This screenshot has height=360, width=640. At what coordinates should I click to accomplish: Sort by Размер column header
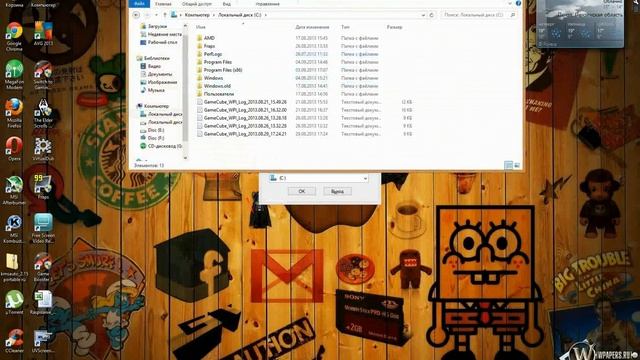pyautogui.click(x=394, y=27)
